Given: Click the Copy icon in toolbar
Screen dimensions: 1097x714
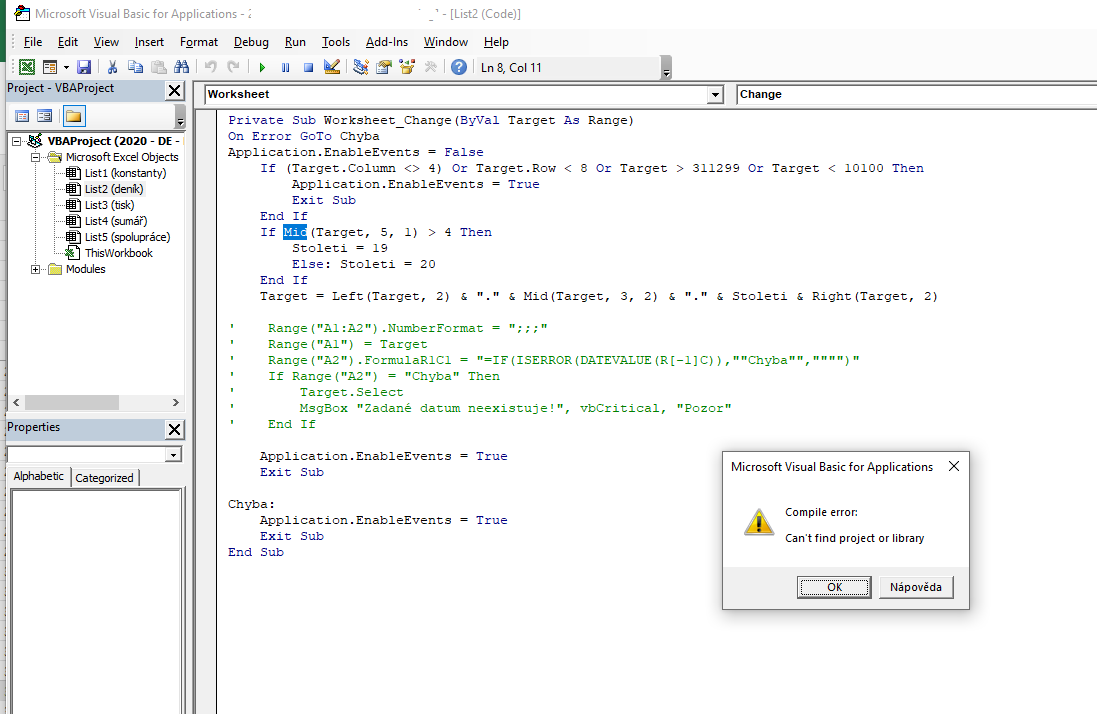Looking at the screenshot, I should click(x=135, y=67).
